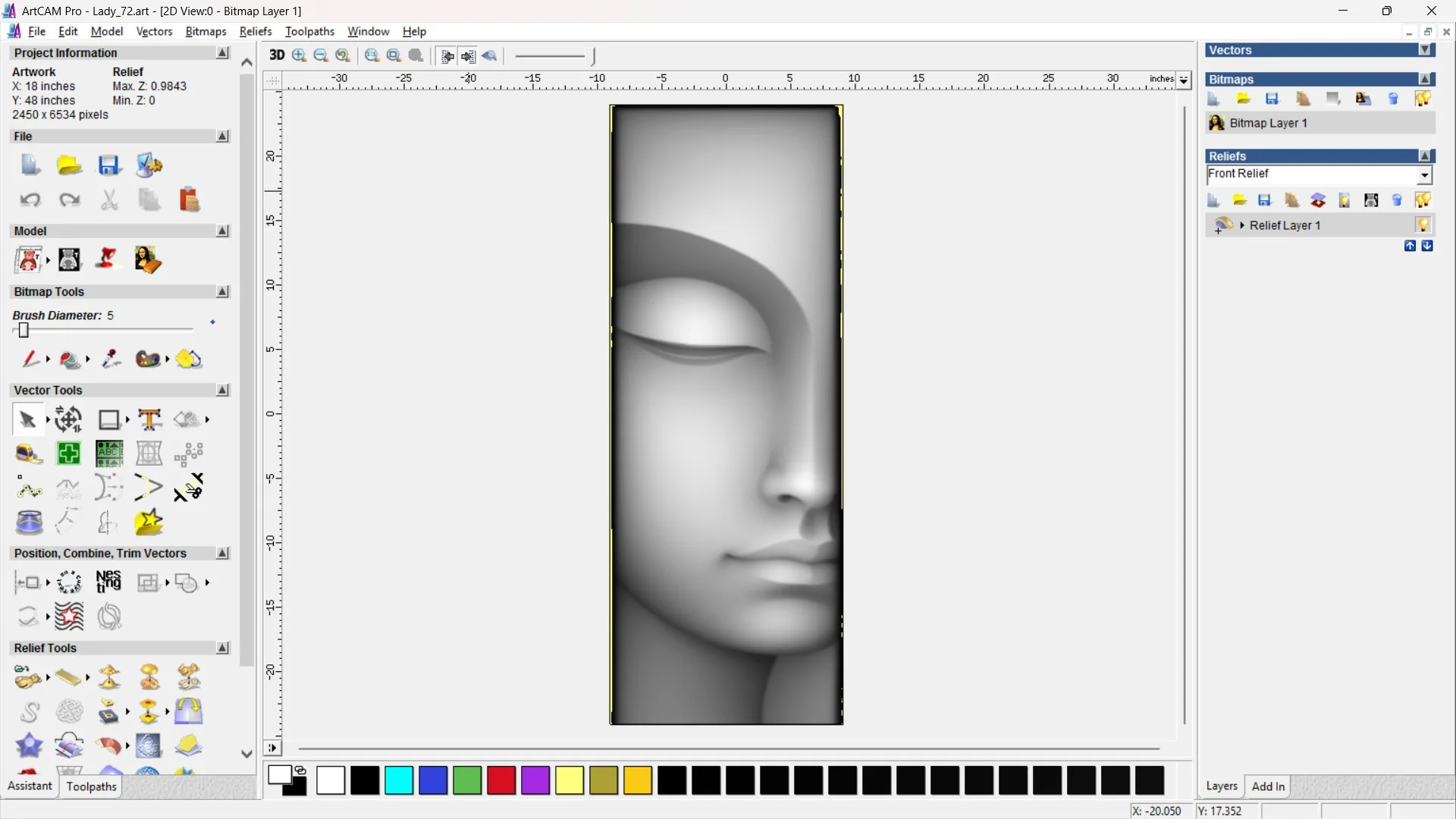This screenshot has height=819, width=1456.
Task: Click the 3D view button
Action: tap(277, 55)
